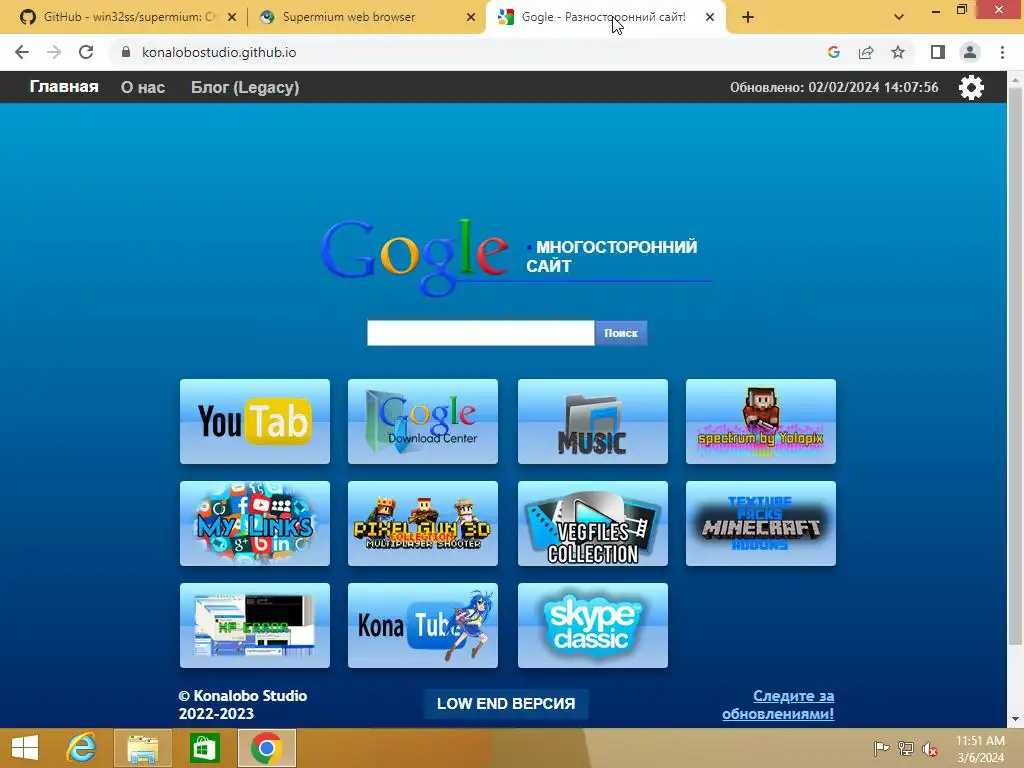Click the Chrome icon in taskbar
Screen dimensions: 1024x768
pyautogui.click(x=266, y=748)
